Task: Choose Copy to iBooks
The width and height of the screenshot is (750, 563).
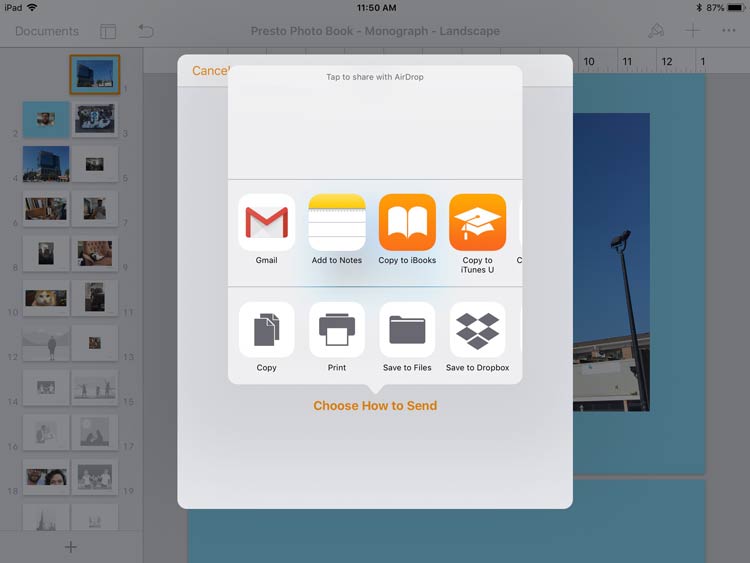Action: pos(407,222)
